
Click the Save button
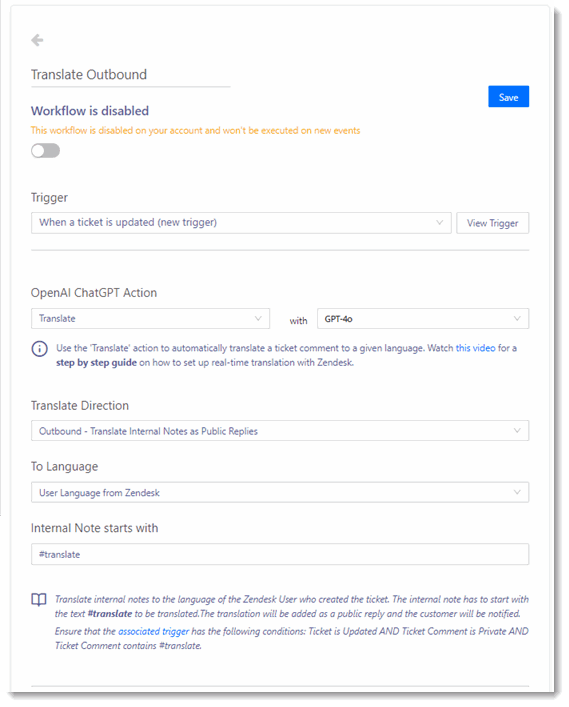pos(509,96)
